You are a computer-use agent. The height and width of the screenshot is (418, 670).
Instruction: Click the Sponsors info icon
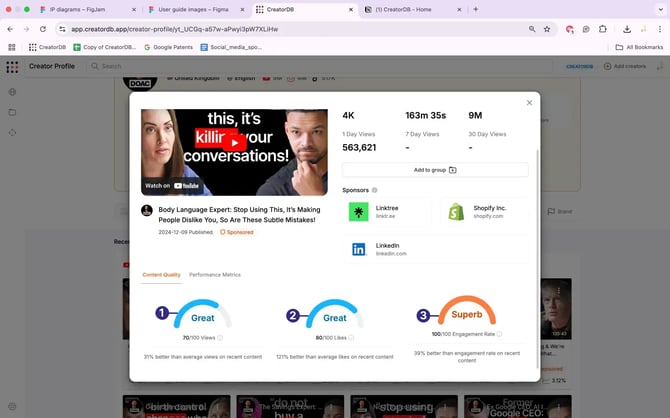375,189
